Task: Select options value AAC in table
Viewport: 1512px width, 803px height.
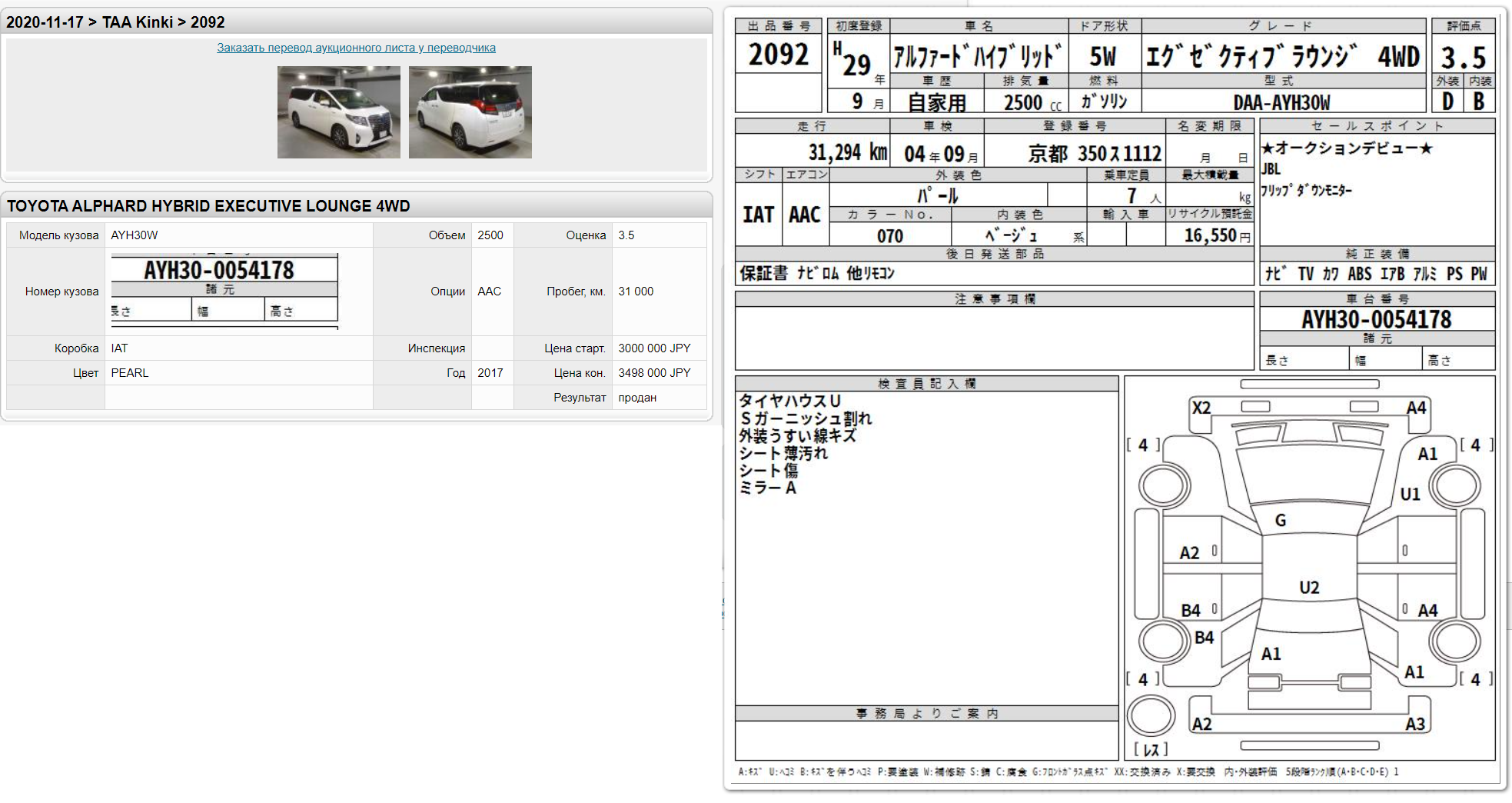Action: click(x=489, y=292)
